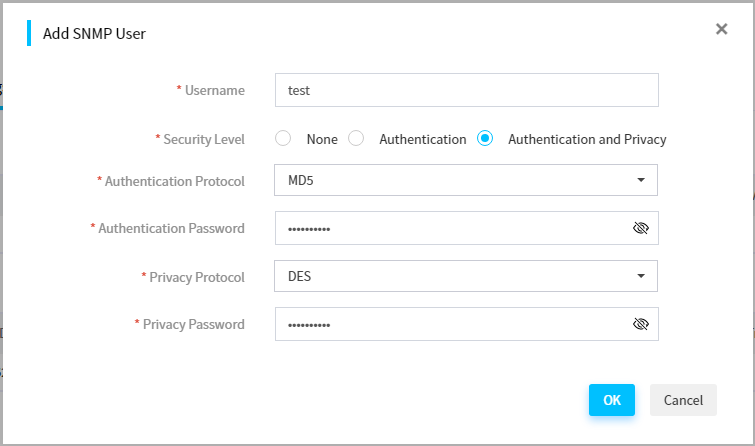Click the Cancel button

pyautogui.click(x=683, y=400)
